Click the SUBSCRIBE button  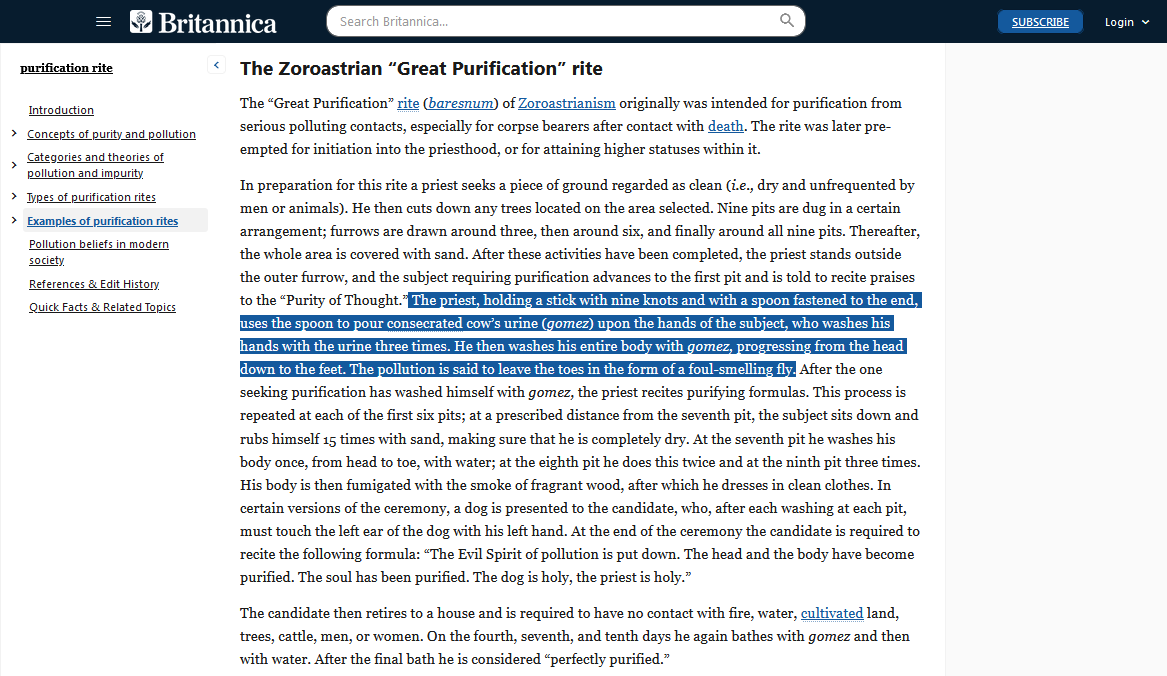click(1040, 22)
